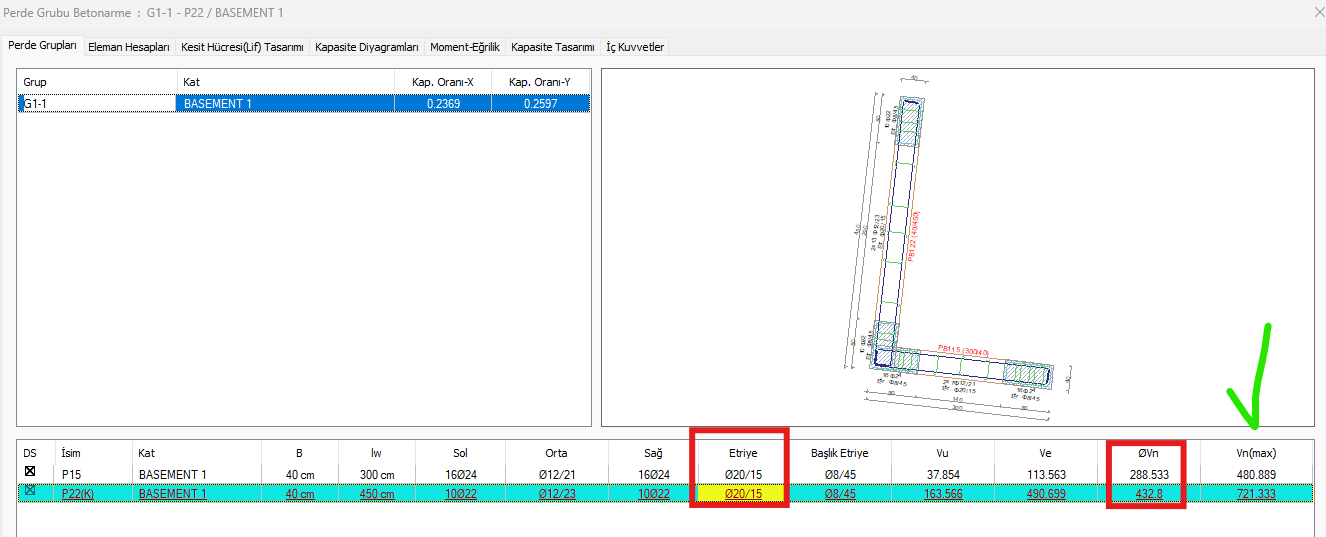
Task: Click the Vn(max) column header
Action: (1256, 453)
